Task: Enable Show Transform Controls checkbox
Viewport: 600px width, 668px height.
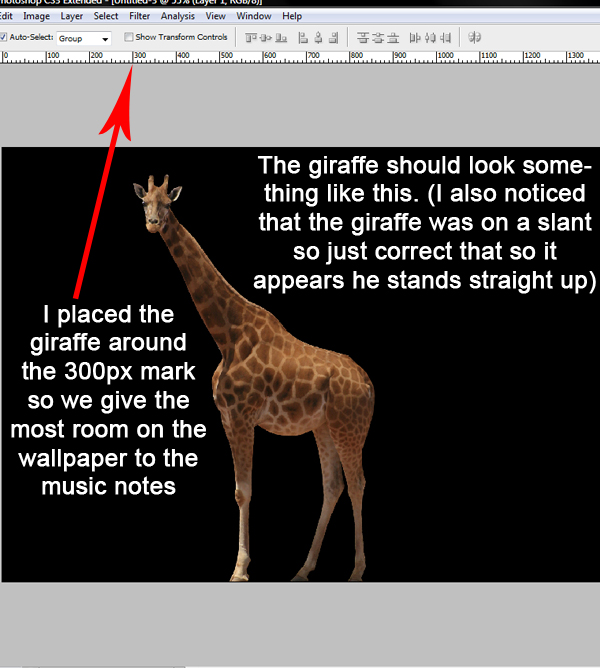Action: 128,37
